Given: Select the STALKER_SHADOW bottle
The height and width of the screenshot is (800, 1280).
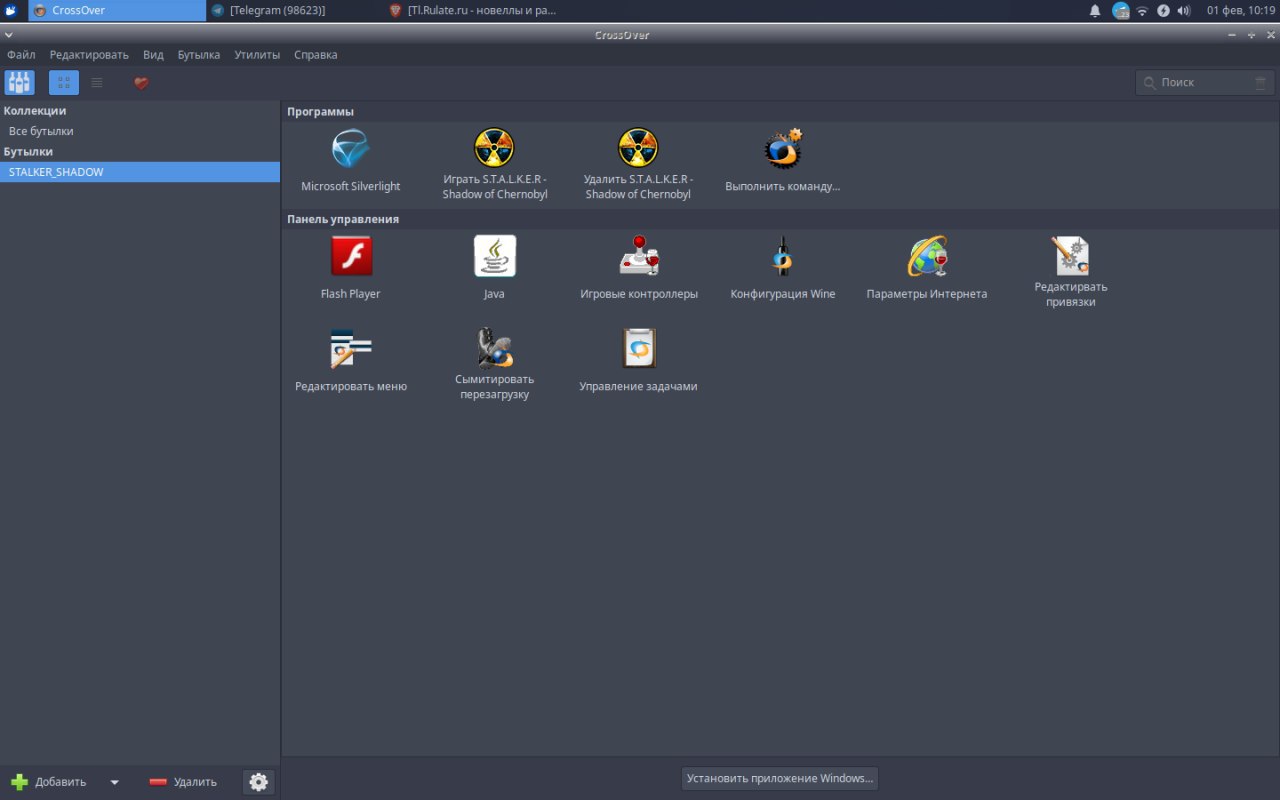Looking at the screenshot, I should 140,172.
